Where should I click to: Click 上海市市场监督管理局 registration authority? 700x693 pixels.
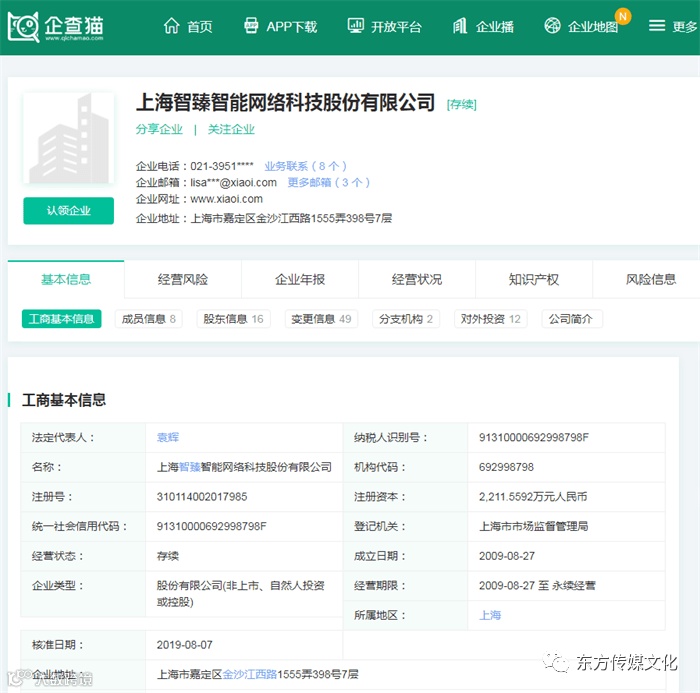[533, 526]
